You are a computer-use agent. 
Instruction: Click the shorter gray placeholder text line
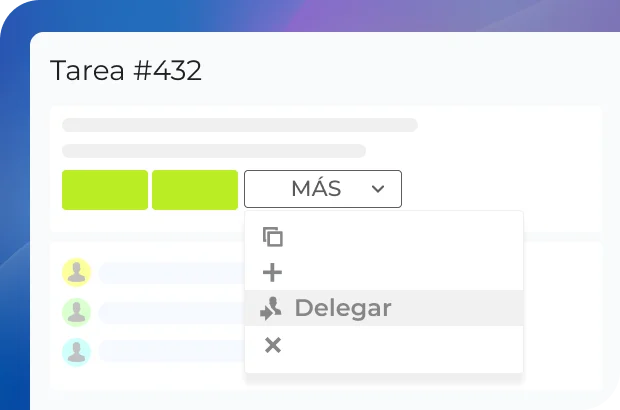click(214, 151)
